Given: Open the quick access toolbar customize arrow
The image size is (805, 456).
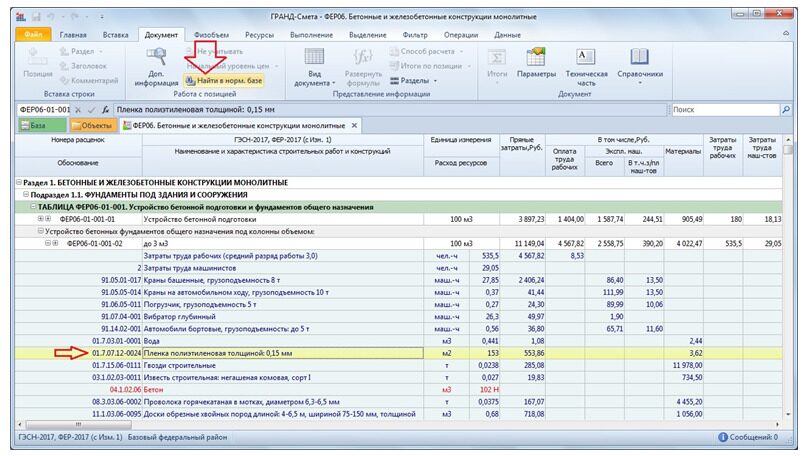Looking at the screenshot, I should [x=102, y=17].
